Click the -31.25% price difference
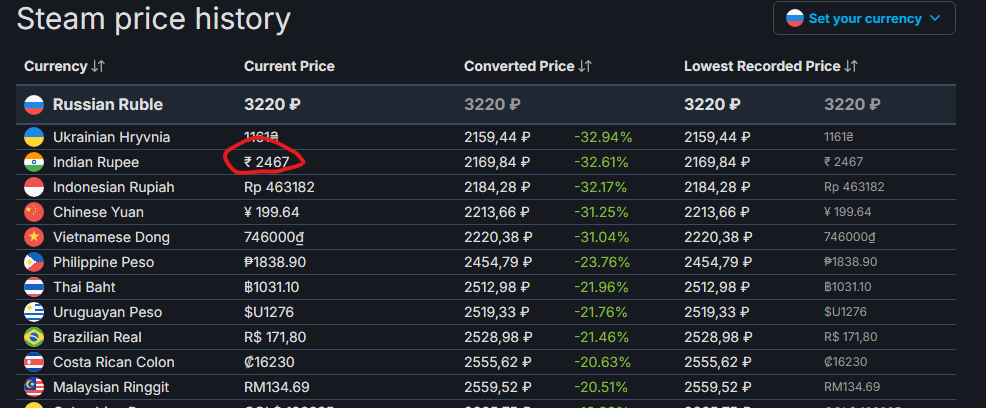986x408 pixels. point(601,212)
